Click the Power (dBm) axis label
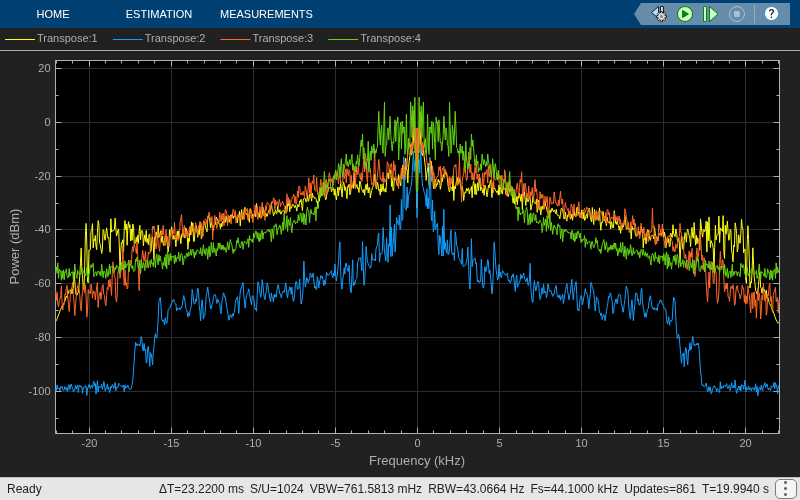 (15, 246)
